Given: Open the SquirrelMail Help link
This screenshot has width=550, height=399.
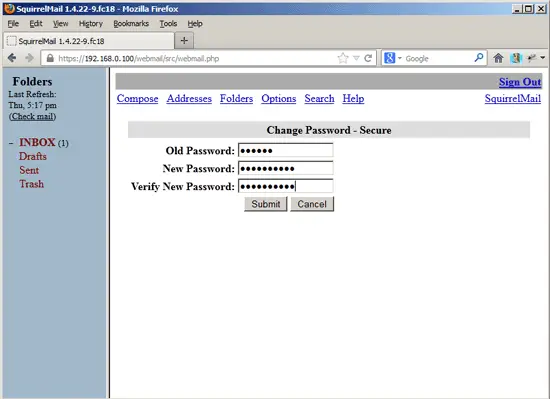Looking at the screenshot, I should point(353,99).
